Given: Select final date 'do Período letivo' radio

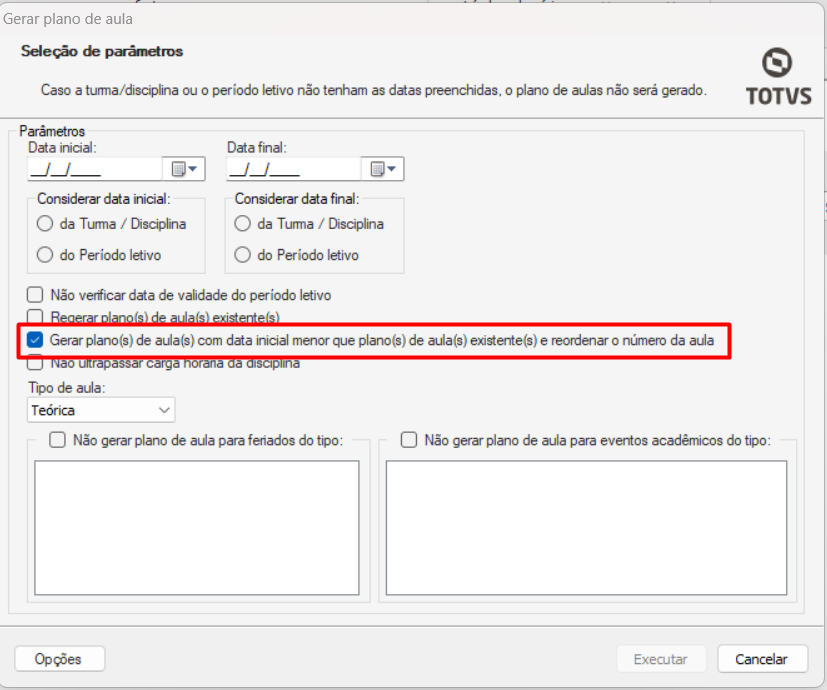Looking at the screenshot, I should pos(243,255).
